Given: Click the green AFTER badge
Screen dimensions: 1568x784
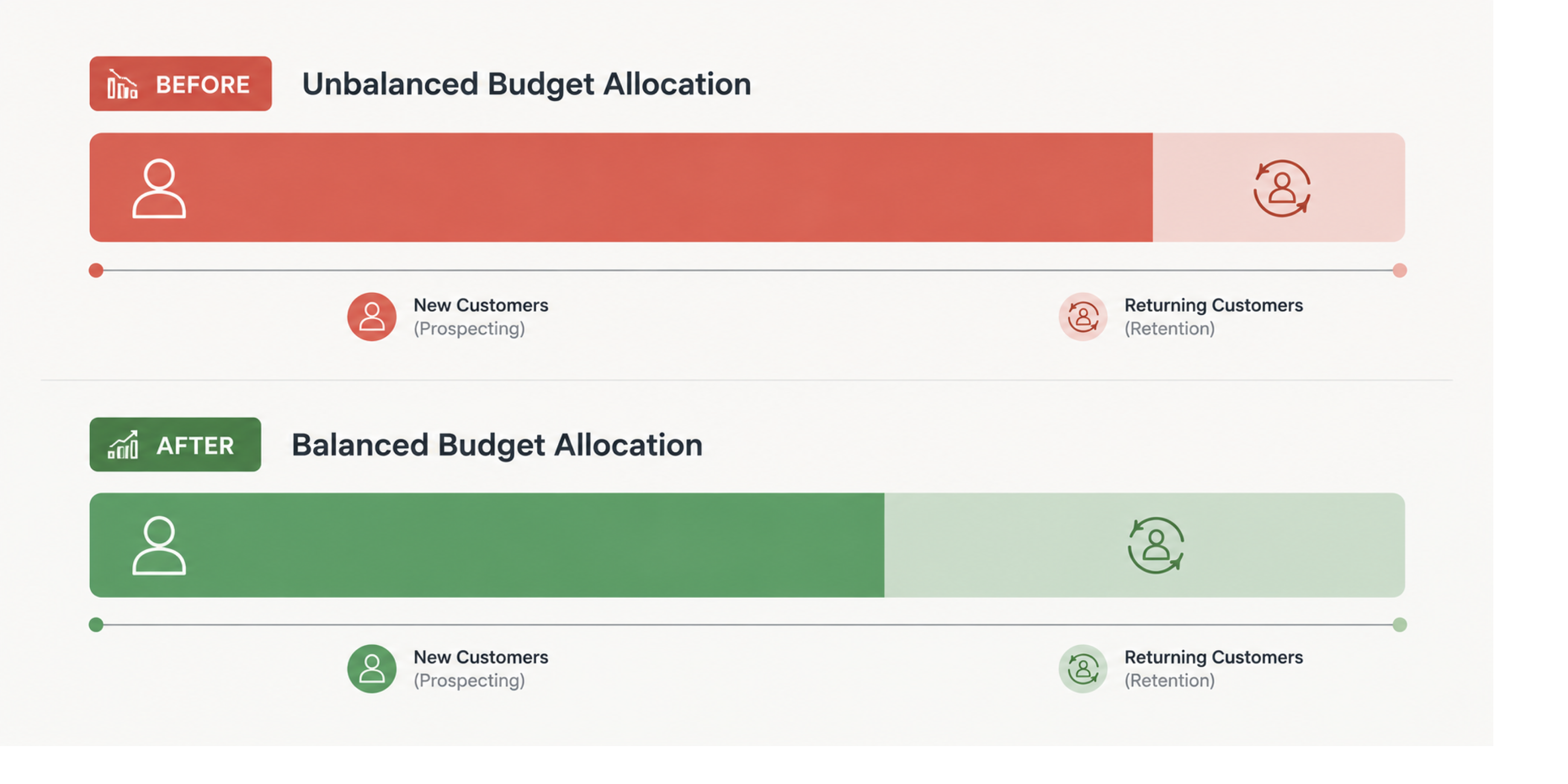Looking at the screenshot, I should tap(175, 444).
